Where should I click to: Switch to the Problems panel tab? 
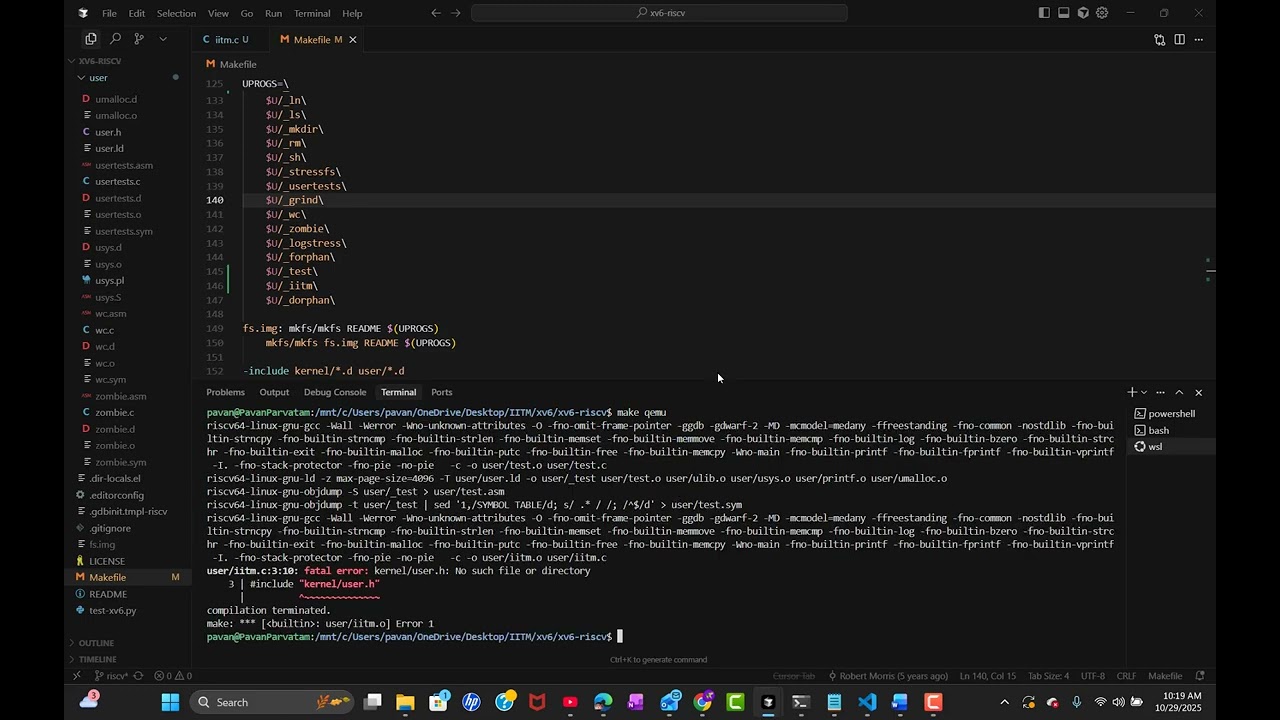(225, 392)
